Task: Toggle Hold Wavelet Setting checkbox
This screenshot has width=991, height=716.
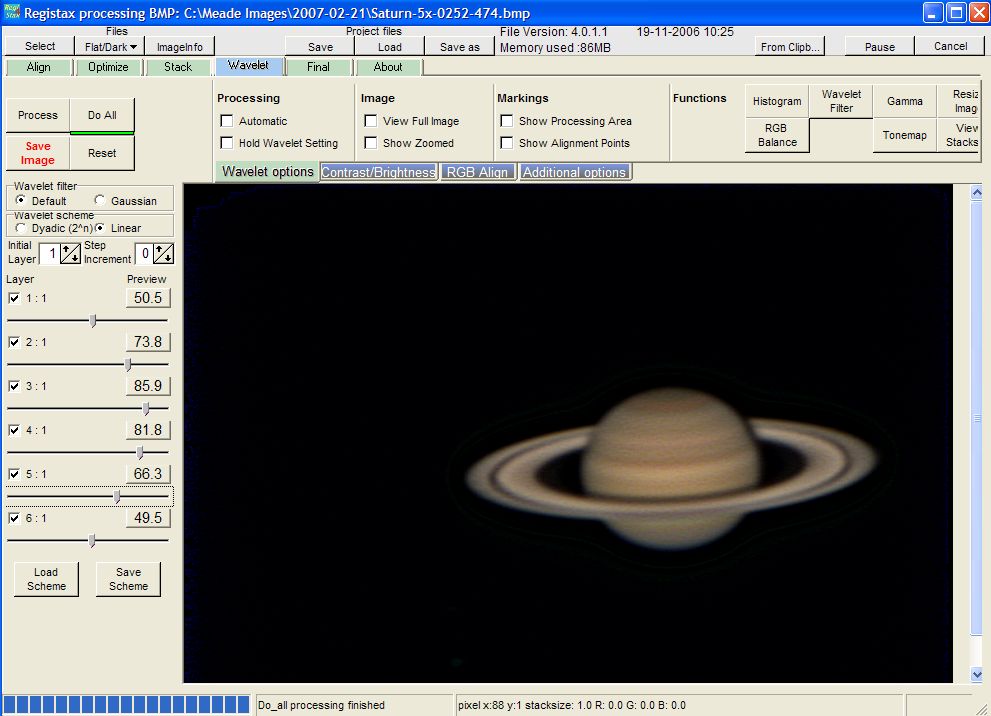Action: pyautogui.click(x=227, y=143)
